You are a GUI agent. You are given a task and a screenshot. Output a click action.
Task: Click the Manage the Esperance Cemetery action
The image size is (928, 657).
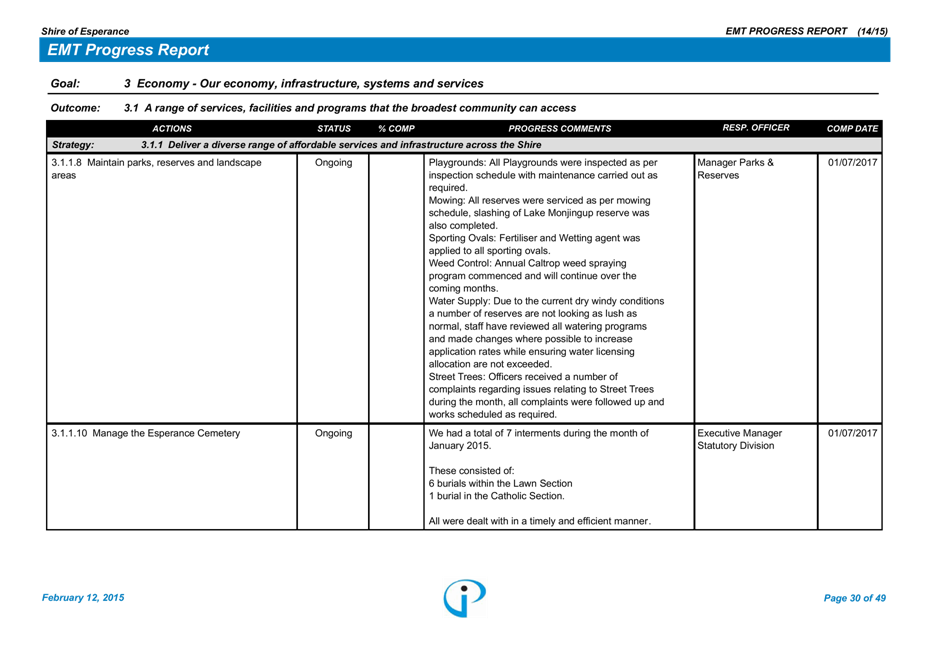tap(146, 433)
